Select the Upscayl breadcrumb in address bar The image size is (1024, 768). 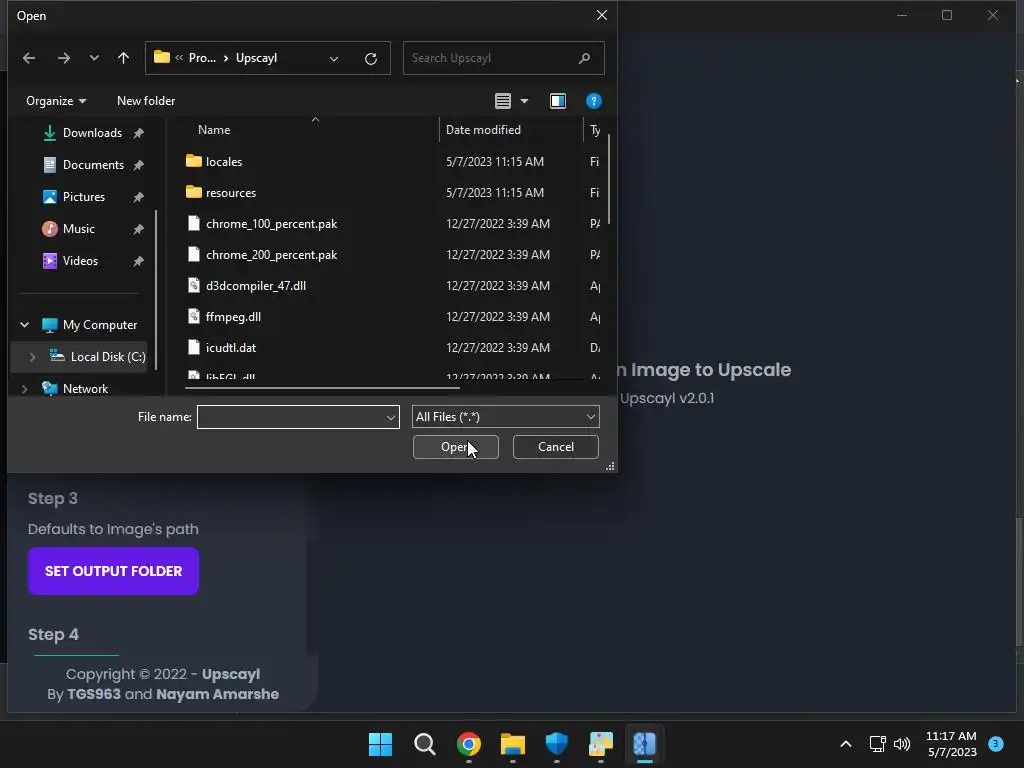coord(256,58)
